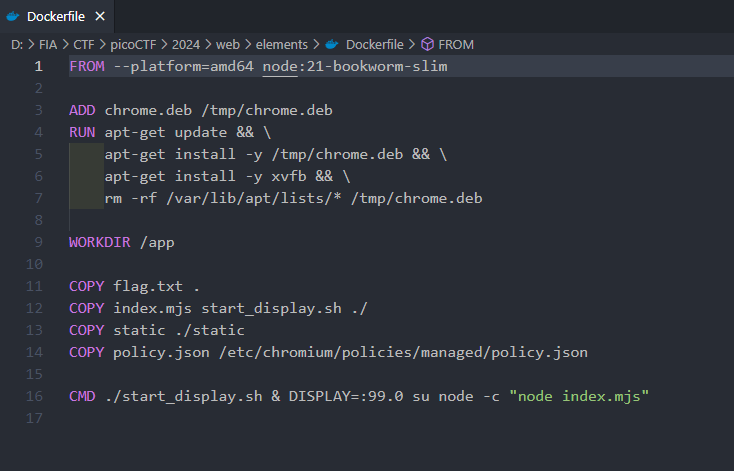Click the WORKDIR keyword
The width and height of the screenshot is (734, 471).
[100, 243]
